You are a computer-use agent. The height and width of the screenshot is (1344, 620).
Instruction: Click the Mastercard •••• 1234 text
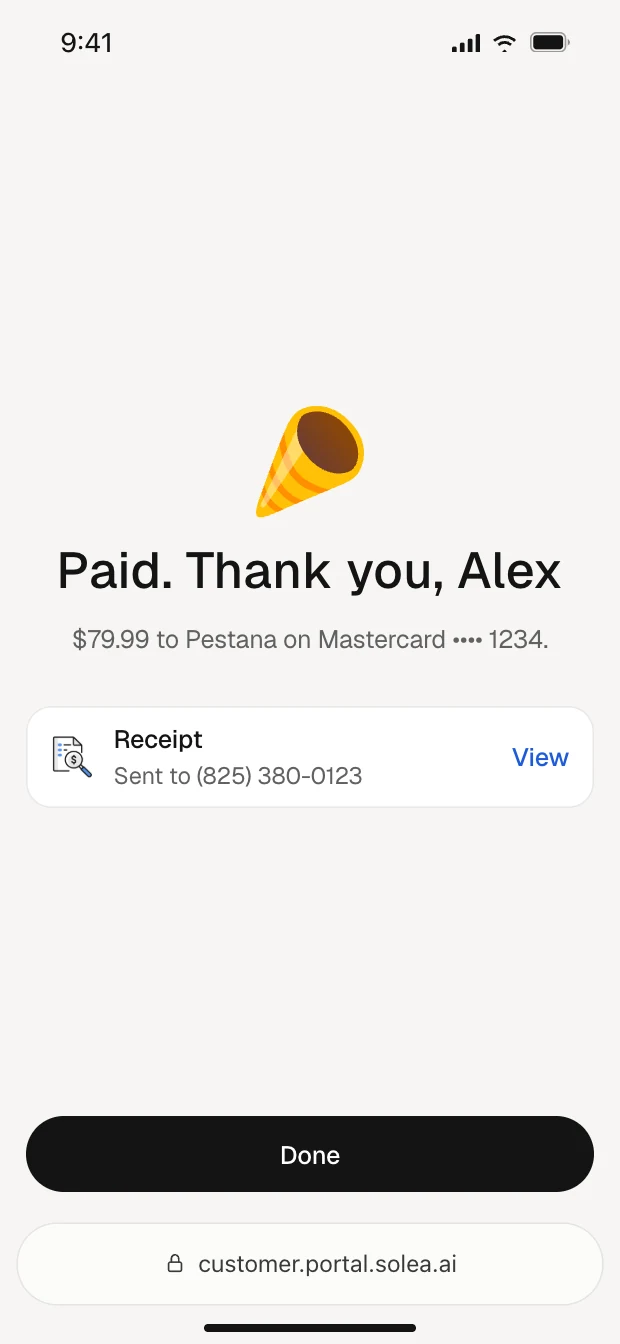point(433,640)
